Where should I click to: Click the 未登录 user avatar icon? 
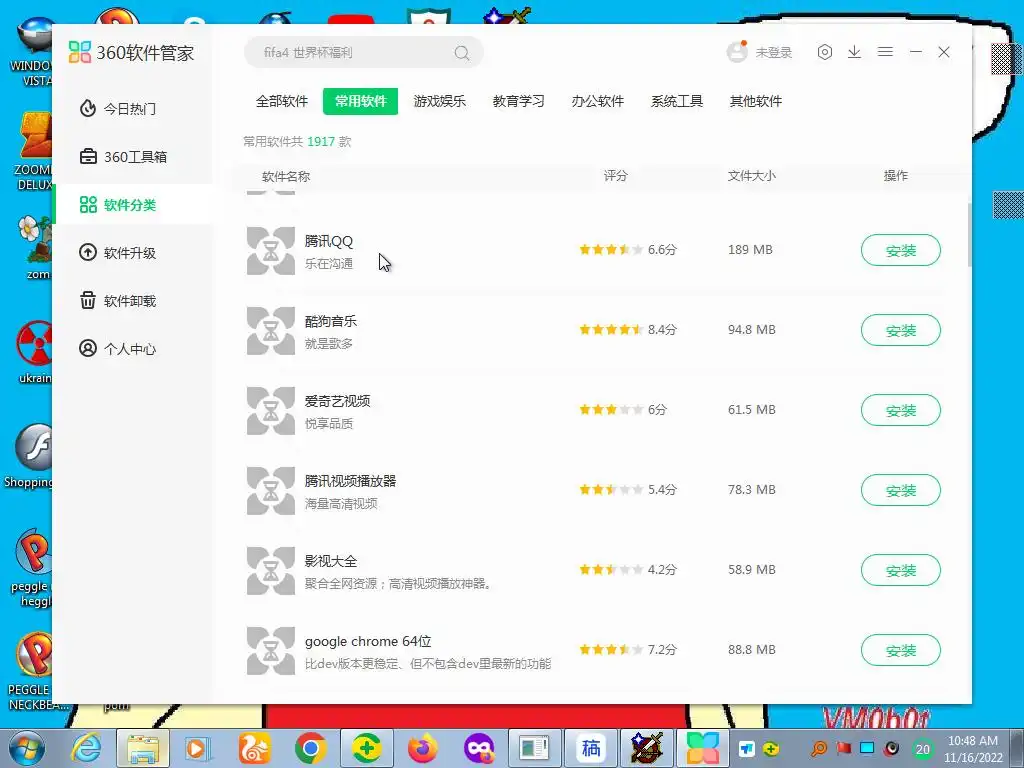(737, 52)
